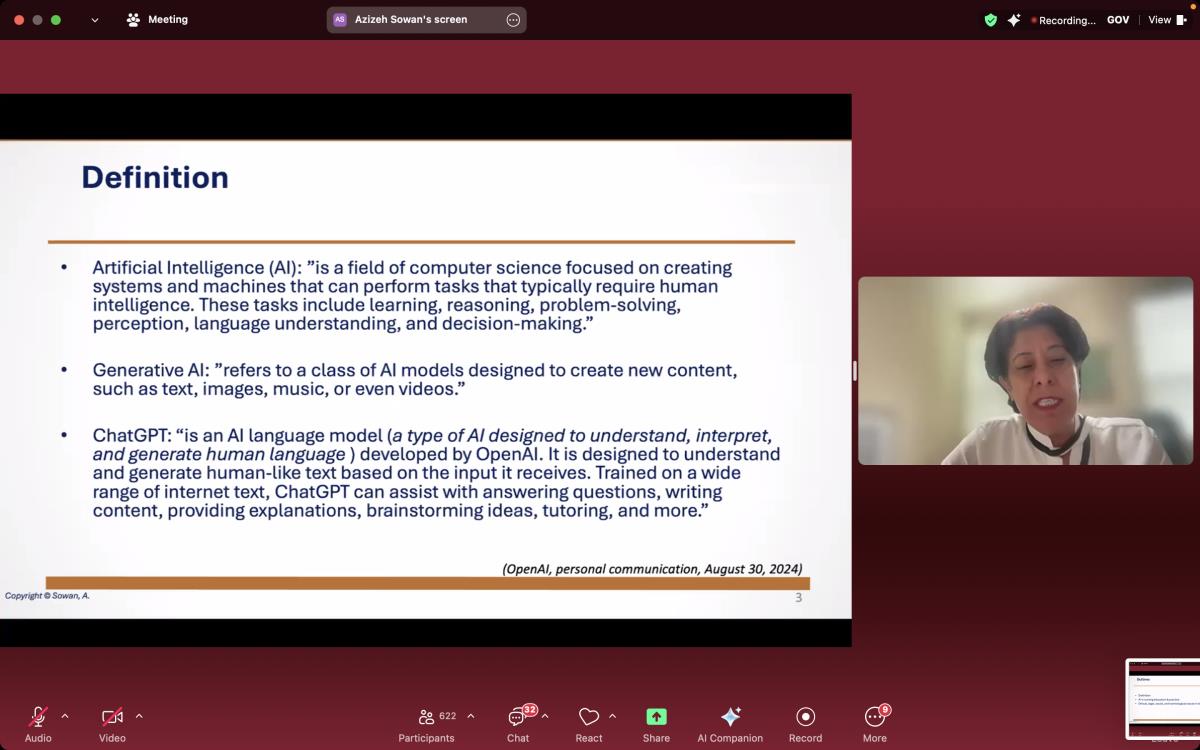Click the GOV label
1200x750 pixels.
click(x=1118, y=20)
